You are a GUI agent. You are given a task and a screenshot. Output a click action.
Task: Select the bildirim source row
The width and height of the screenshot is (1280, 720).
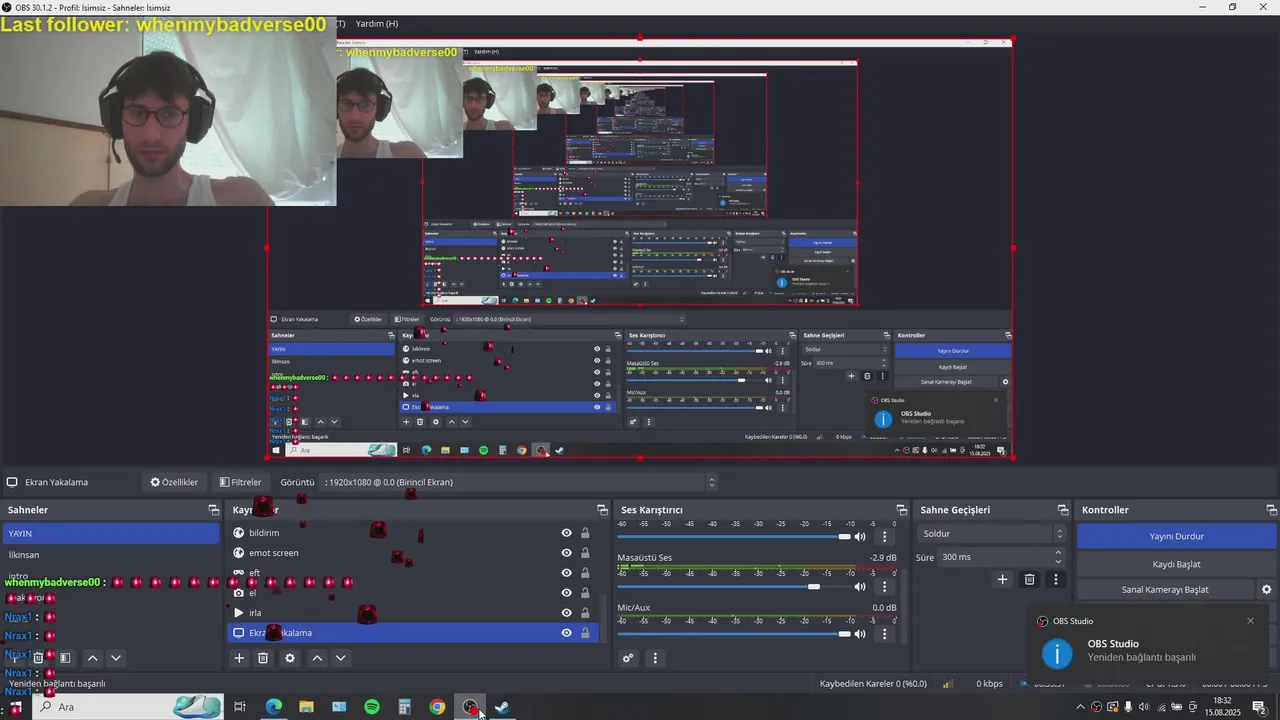coord(414,533)
